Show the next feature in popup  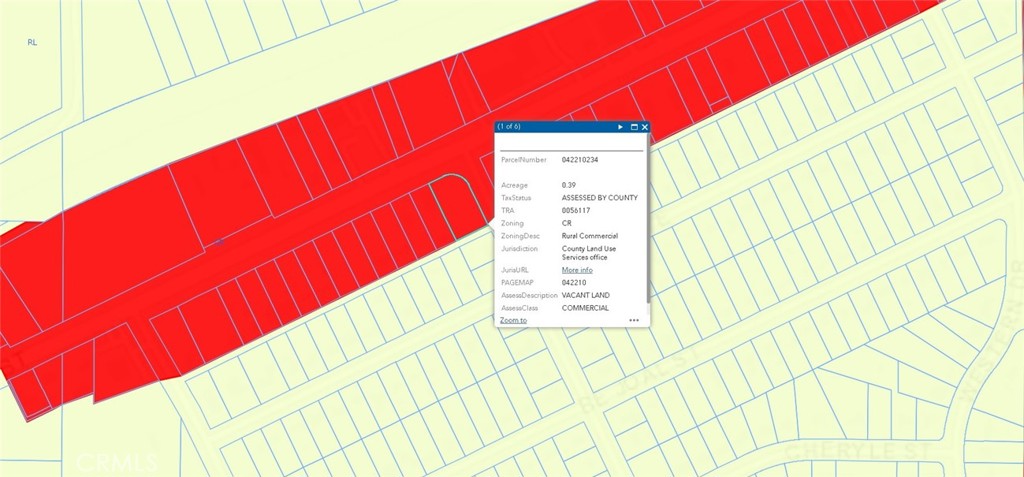click(620, 127)
